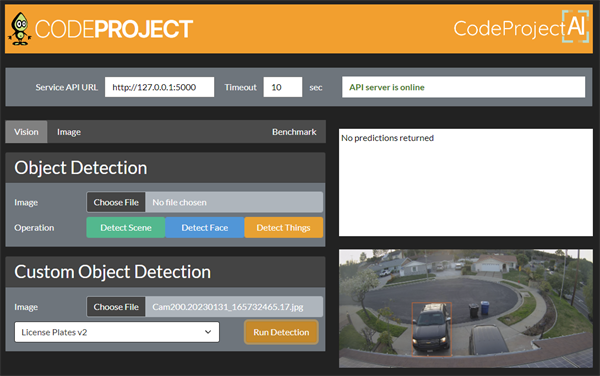Viewport: 600px width, 376px height.
Task: Click the CODEPROJECT header wordmark
Action: 114,29
